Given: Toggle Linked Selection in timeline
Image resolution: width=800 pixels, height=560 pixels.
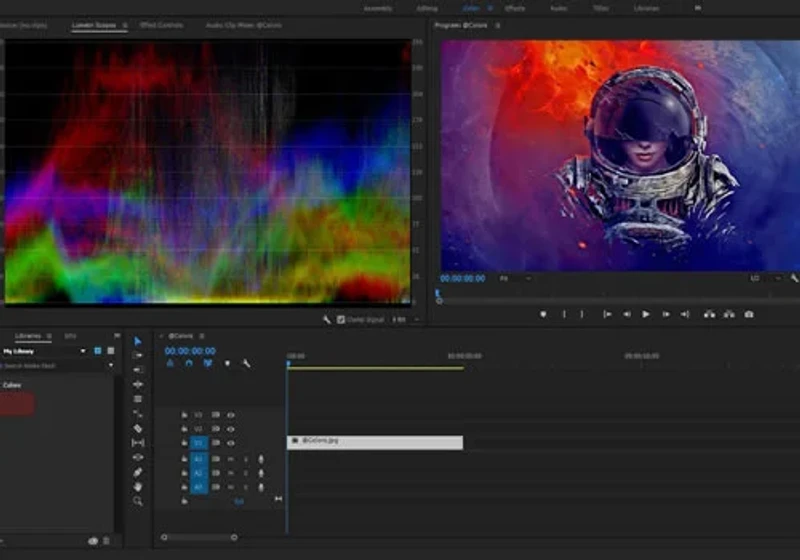Looking at the screenshot, I should coord(208,363).
